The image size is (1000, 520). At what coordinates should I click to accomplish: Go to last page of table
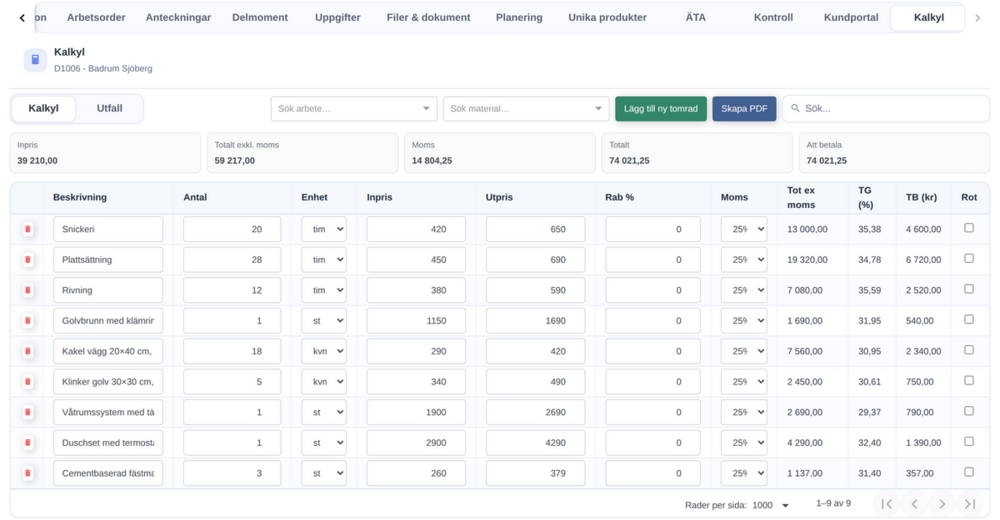click(970, 504)
